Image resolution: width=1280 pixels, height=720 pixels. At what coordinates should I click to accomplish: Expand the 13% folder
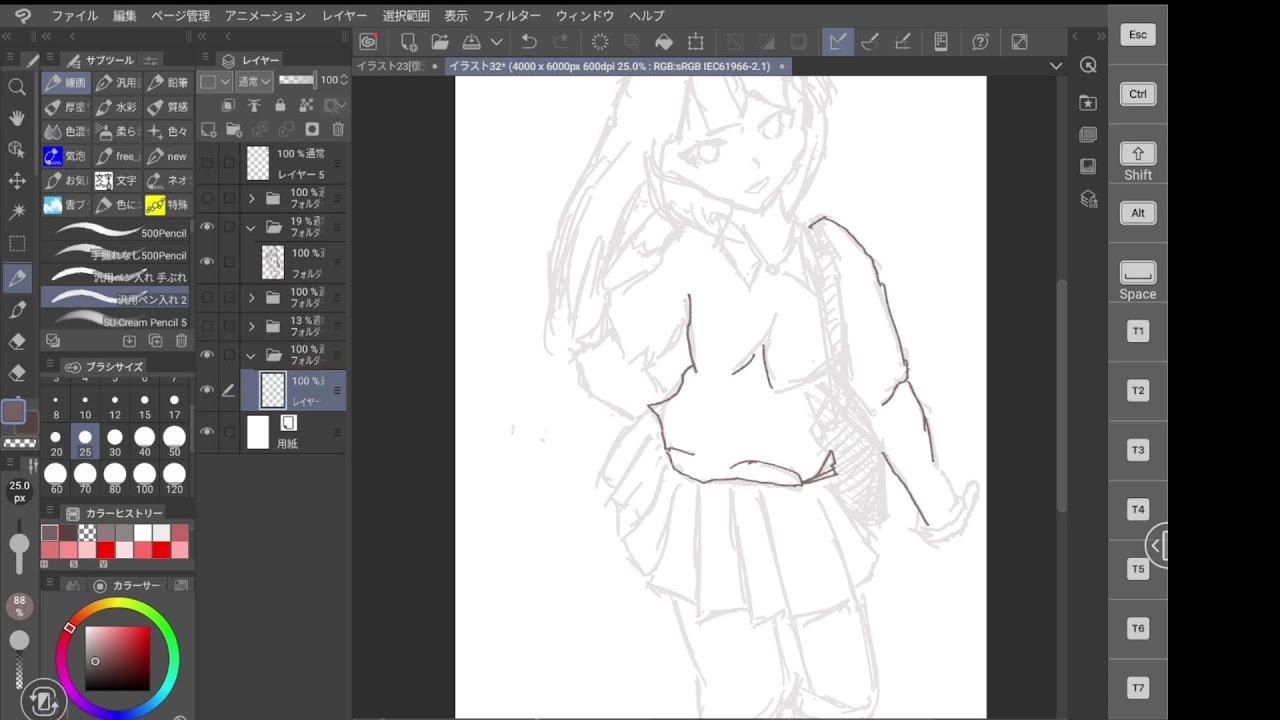pos(251,326)
